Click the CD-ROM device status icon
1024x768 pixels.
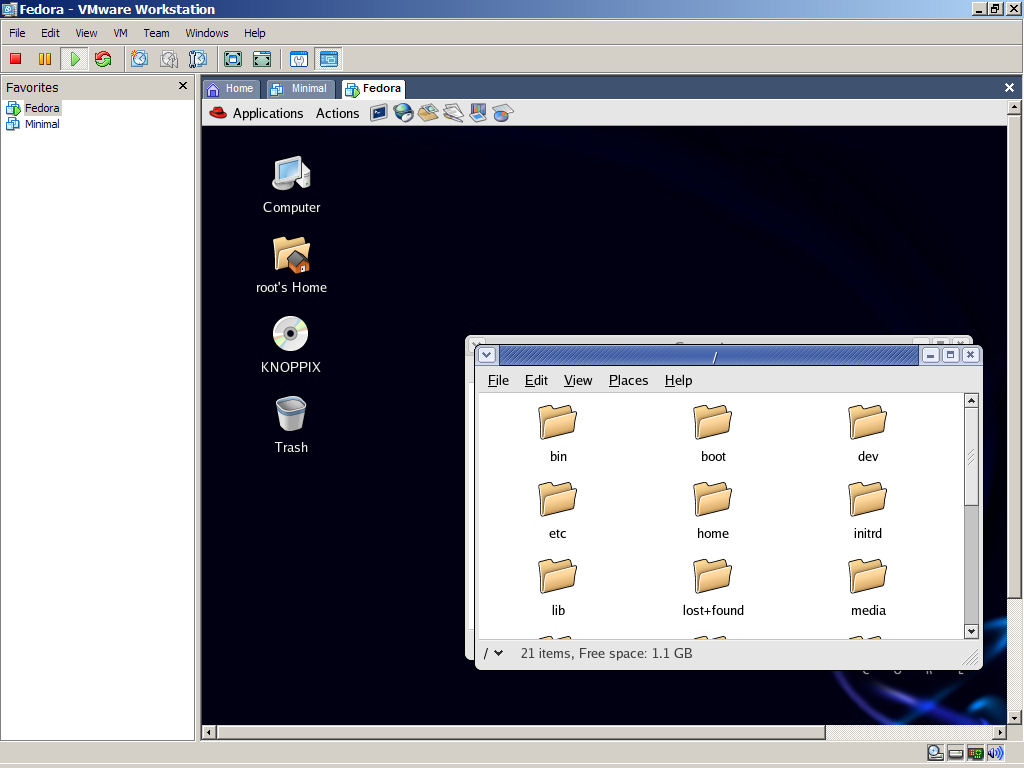[x=936, y=753]
